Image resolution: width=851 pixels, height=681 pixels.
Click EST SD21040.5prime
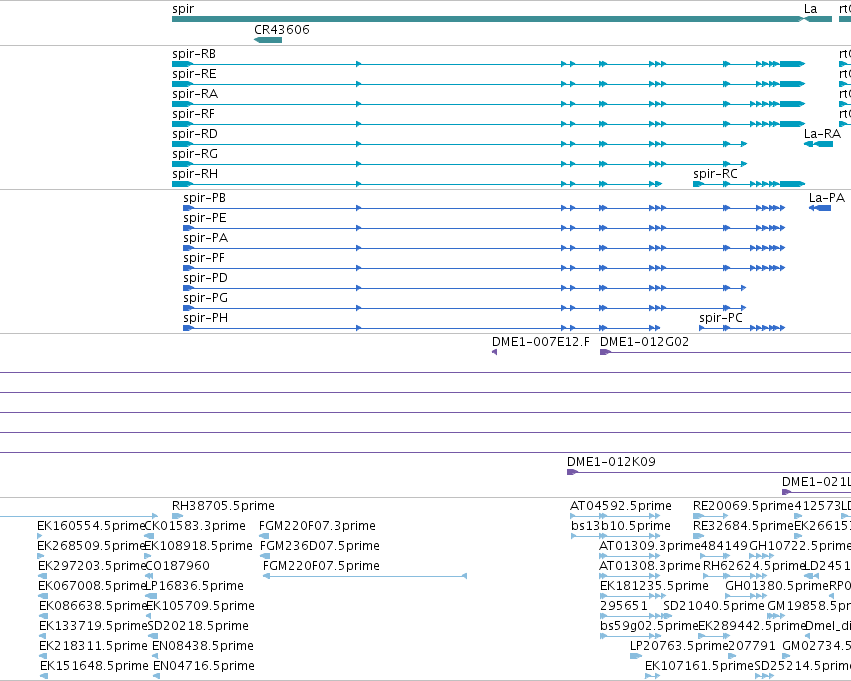coord(668,616)
